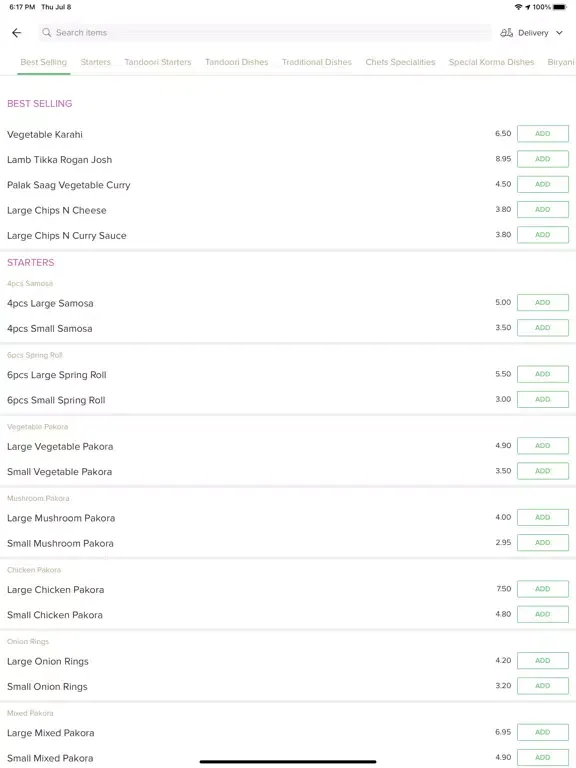This screenshot has height=768, width=576.
Task: Select the Delivery order type label
Action: [533, 33]
